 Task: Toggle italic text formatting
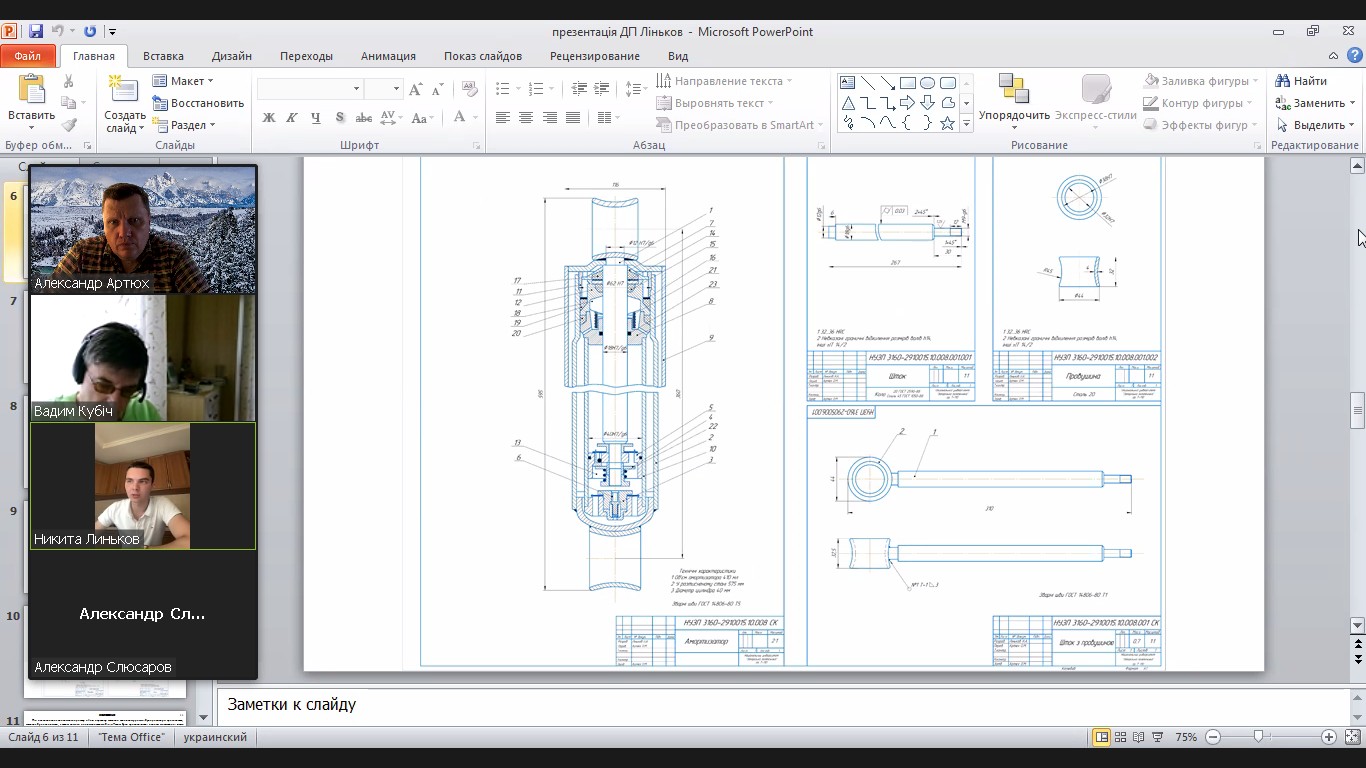[292, 118]
